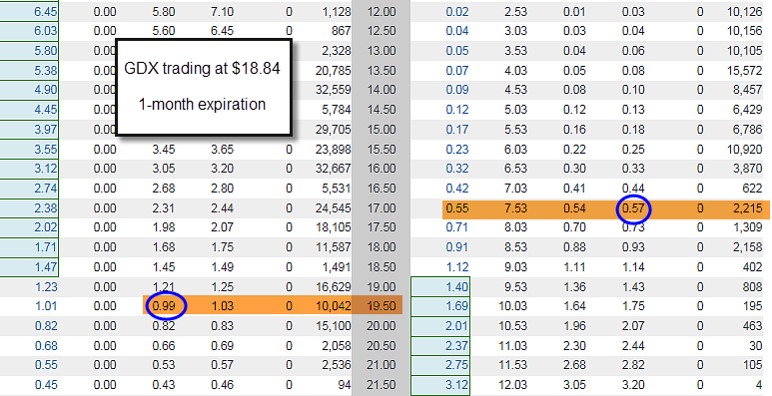Select put value 7.53 in highlighted 17.00 row
The height and width of the screenshot is (396, 772).
click(x=515, y=208)
